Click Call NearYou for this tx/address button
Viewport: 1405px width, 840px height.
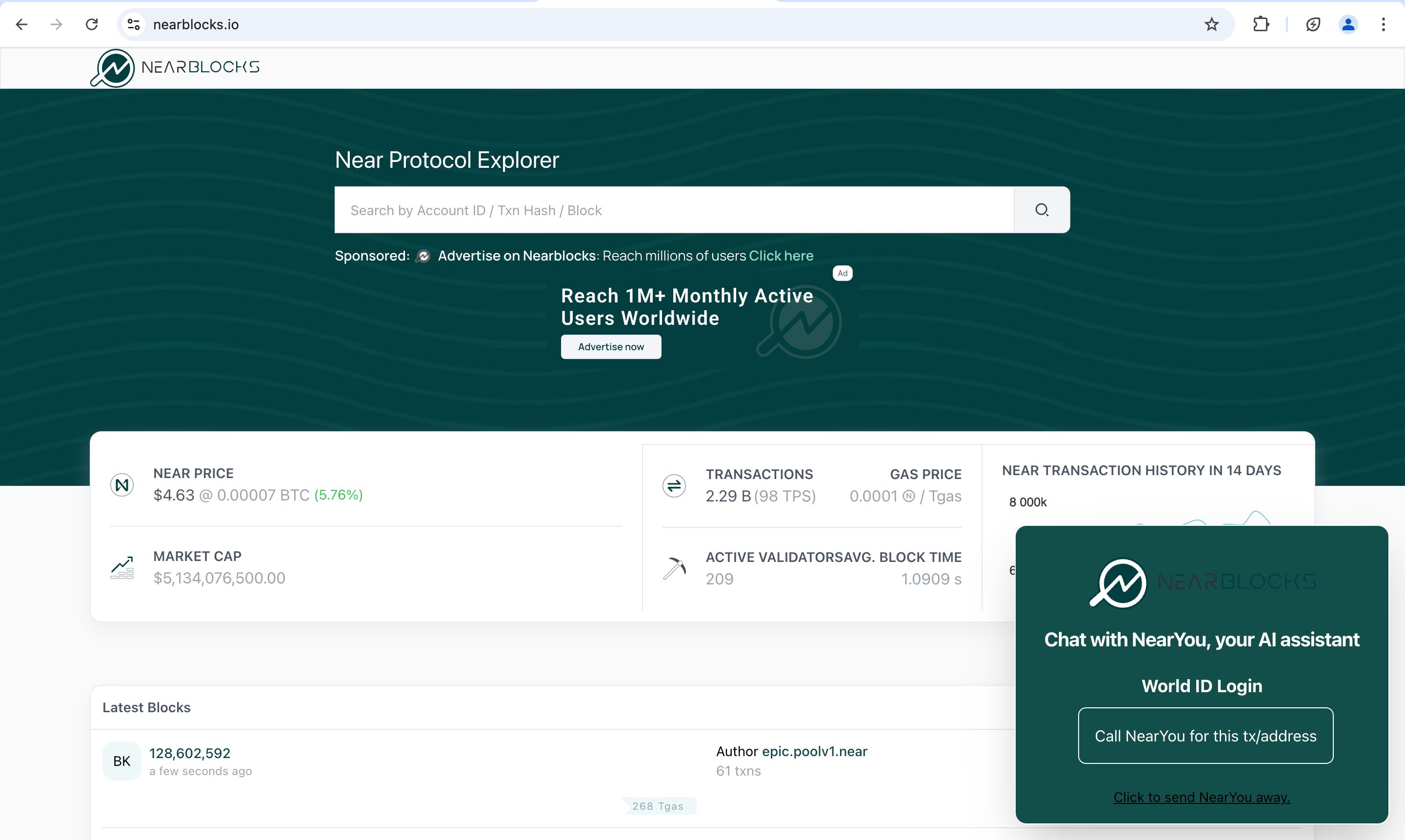[1205, 735]
